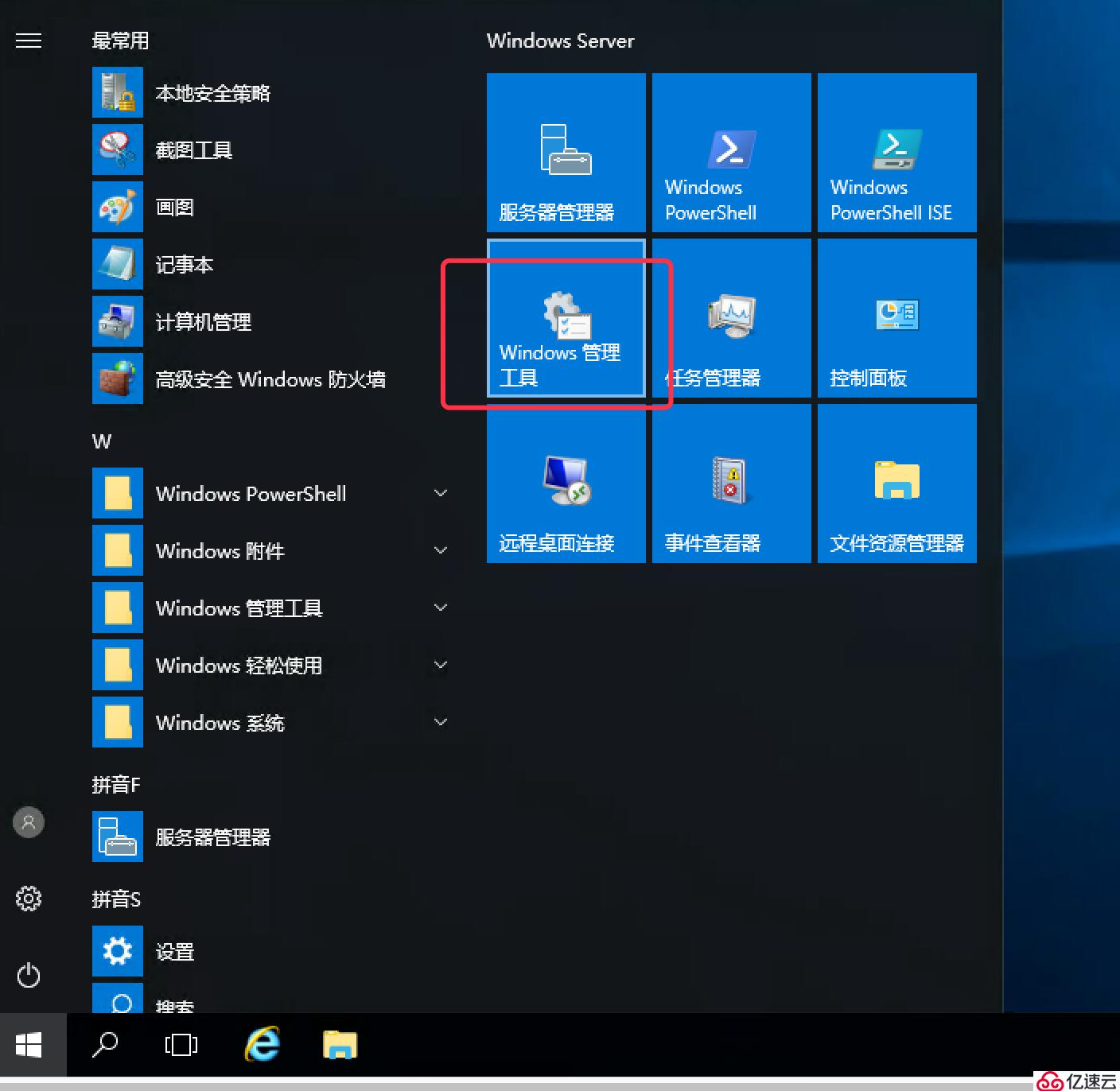The height and width of the screenshot is (1091, 1120).
Task: Expand the Windows 轻松使用 folder chevron
Action: 441,665
